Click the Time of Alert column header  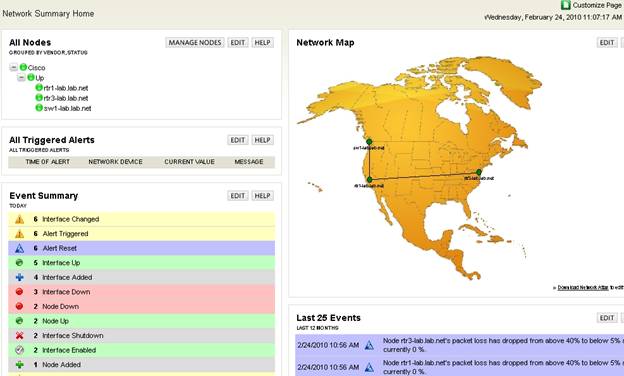pyautogui.click(x=47, y=162)
